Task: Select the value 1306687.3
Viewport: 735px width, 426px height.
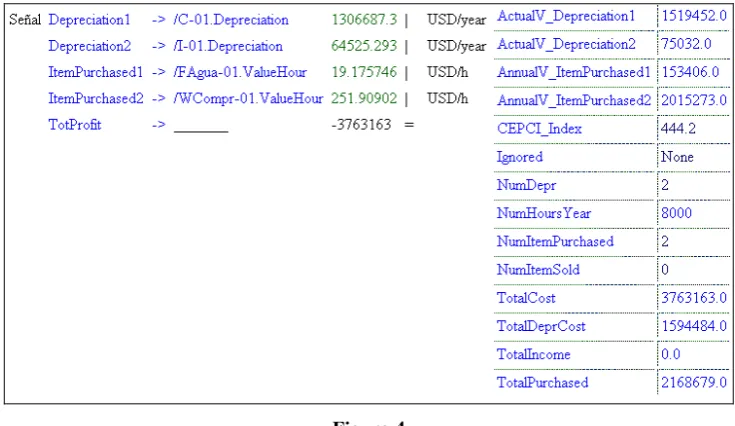Action: coord(364,20)
